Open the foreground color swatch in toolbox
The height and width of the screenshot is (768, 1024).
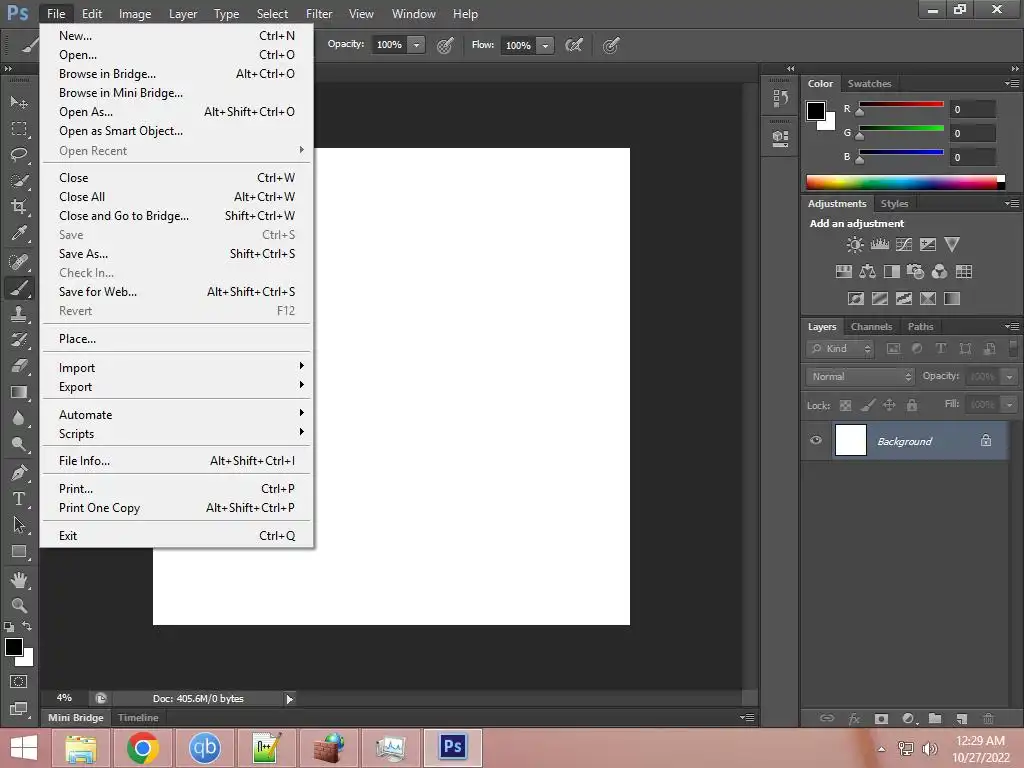click(x=13, y=647)
